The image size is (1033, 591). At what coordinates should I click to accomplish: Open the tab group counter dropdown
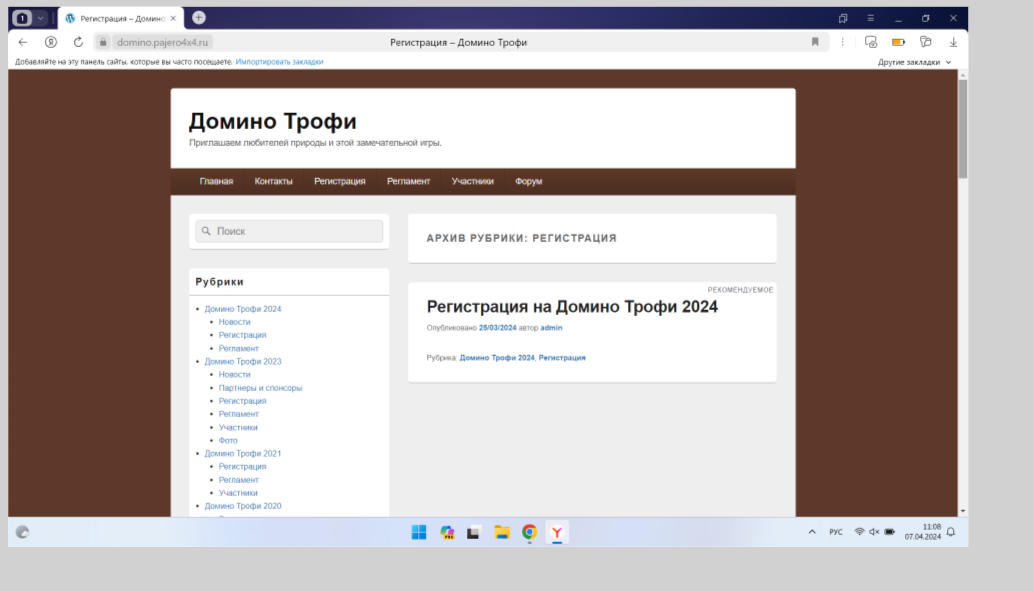point(30,18)
